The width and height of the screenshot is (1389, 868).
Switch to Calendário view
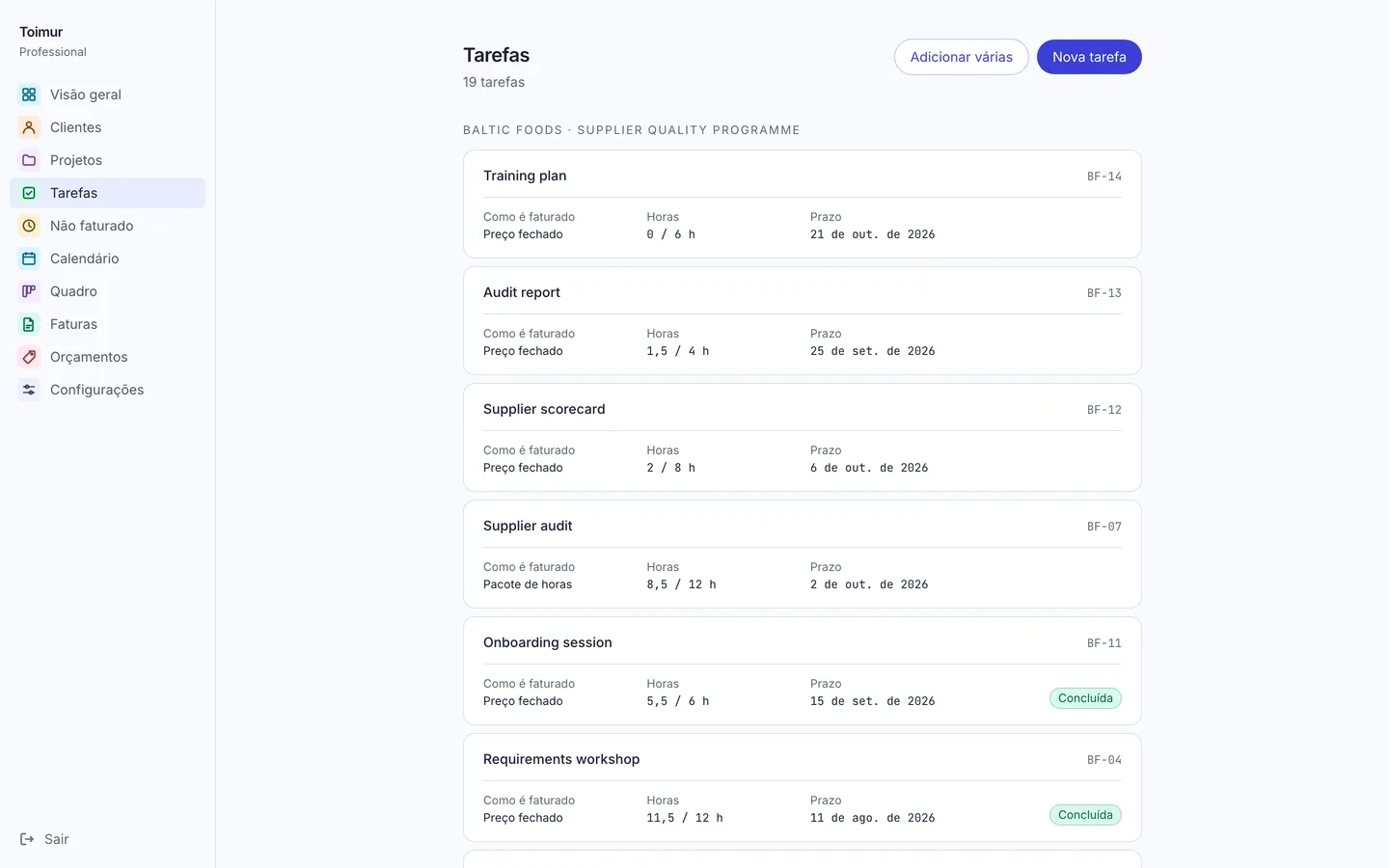pyautogui.click(x=108, y=258)
